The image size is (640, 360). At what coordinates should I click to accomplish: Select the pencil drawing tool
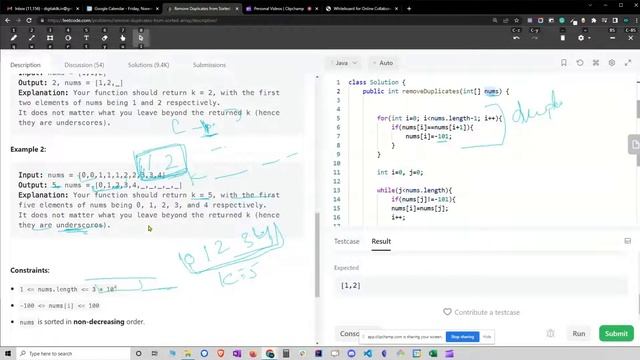(13, 38)
